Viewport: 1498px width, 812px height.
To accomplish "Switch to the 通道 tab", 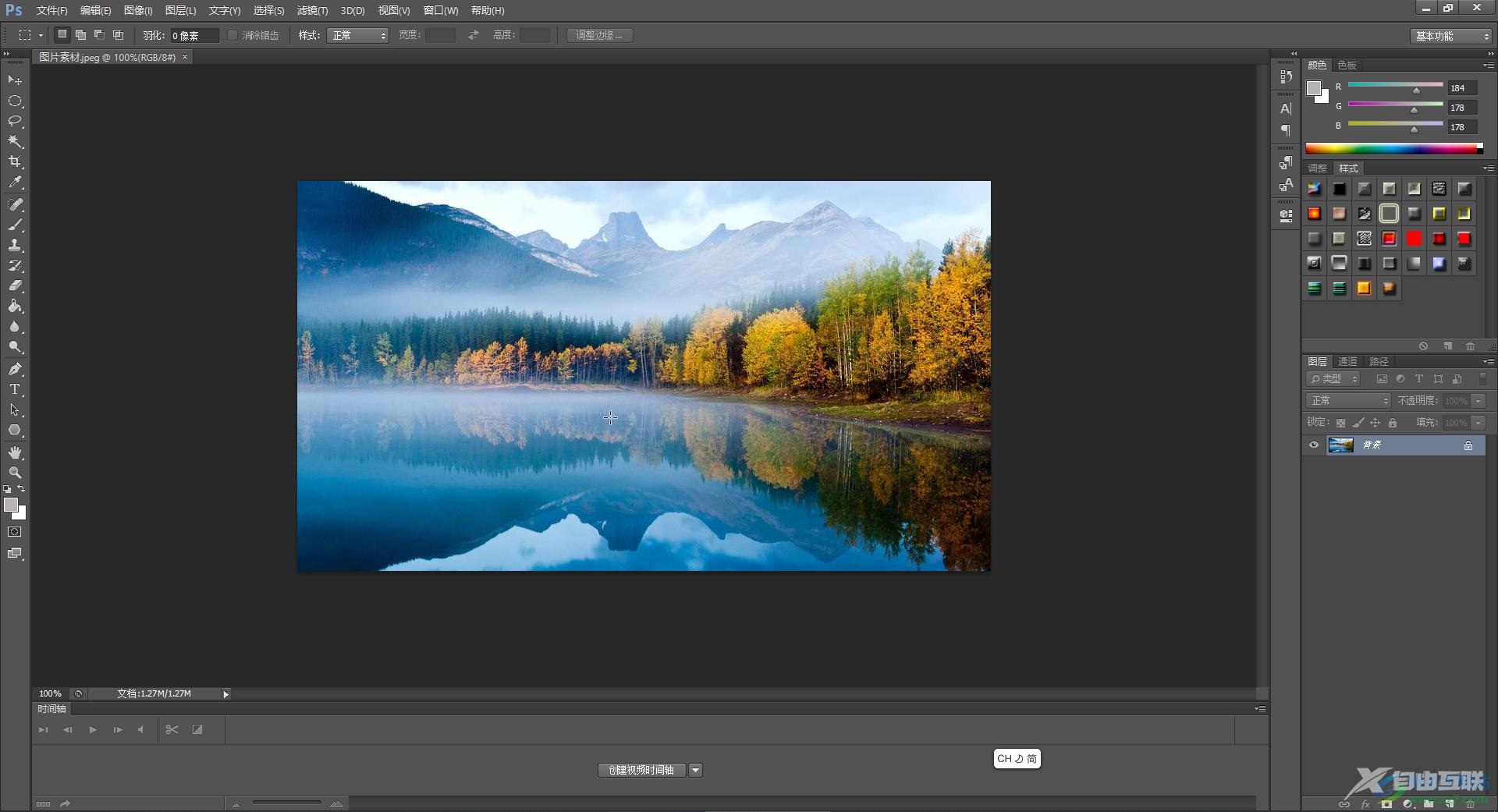I will pyautogui.click(x=1347, y=362).
